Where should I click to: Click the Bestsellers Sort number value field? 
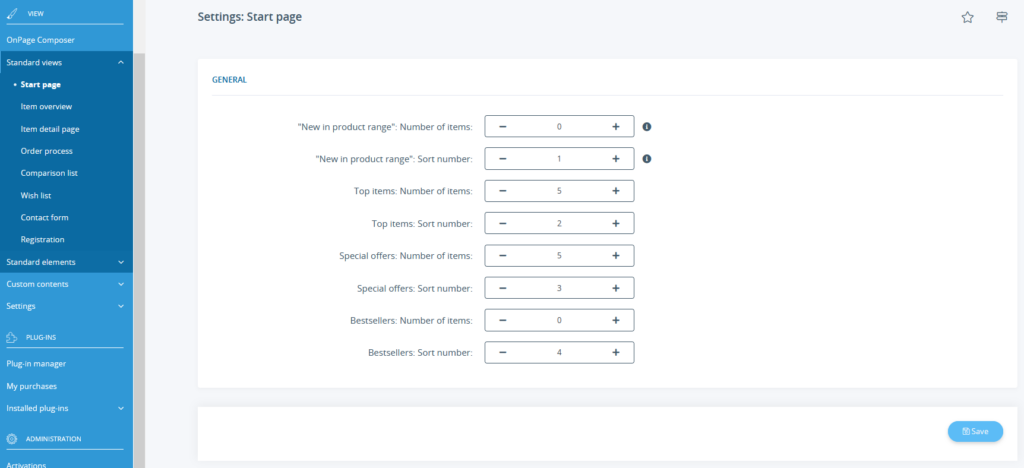[x=559, y=352]
